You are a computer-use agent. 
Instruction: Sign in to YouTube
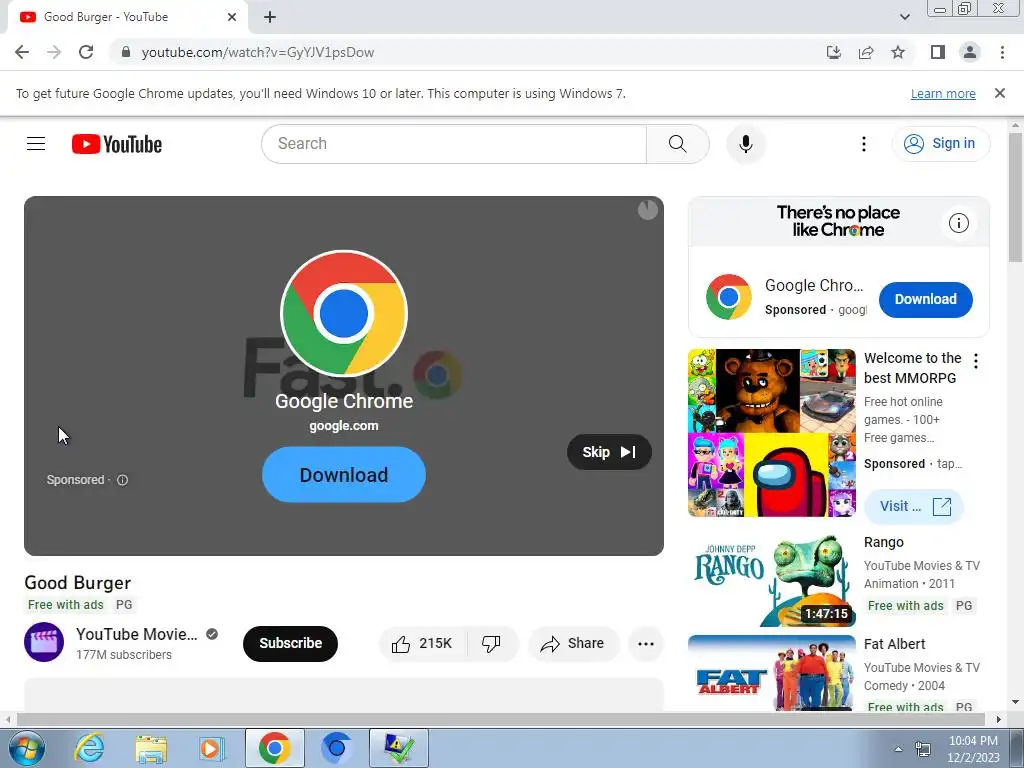point(940,144)
